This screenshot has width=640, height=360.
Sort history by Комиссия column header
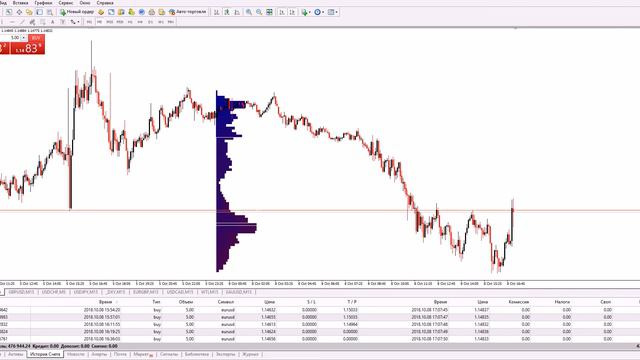pyautogui.click(x=519, y=302)
